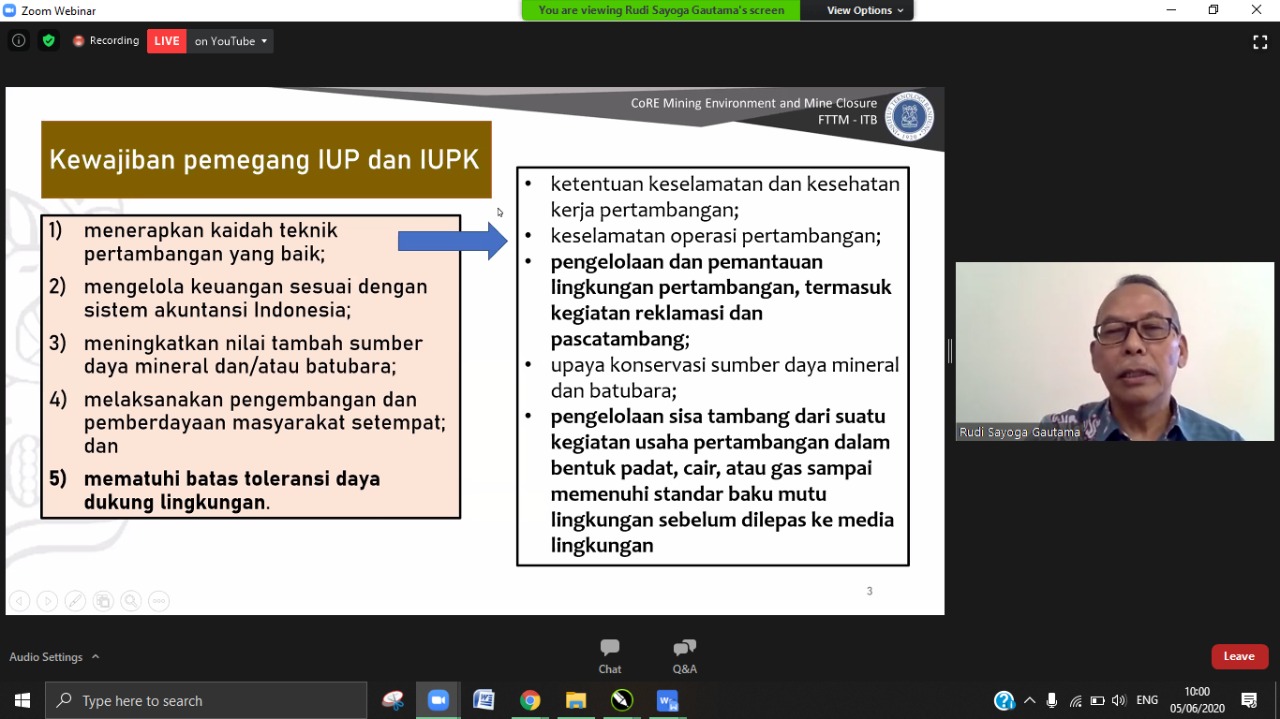The width and height of the screenshot is (1280, 719).
Task: Click the meeting information icon
Action: coord(18,41)
